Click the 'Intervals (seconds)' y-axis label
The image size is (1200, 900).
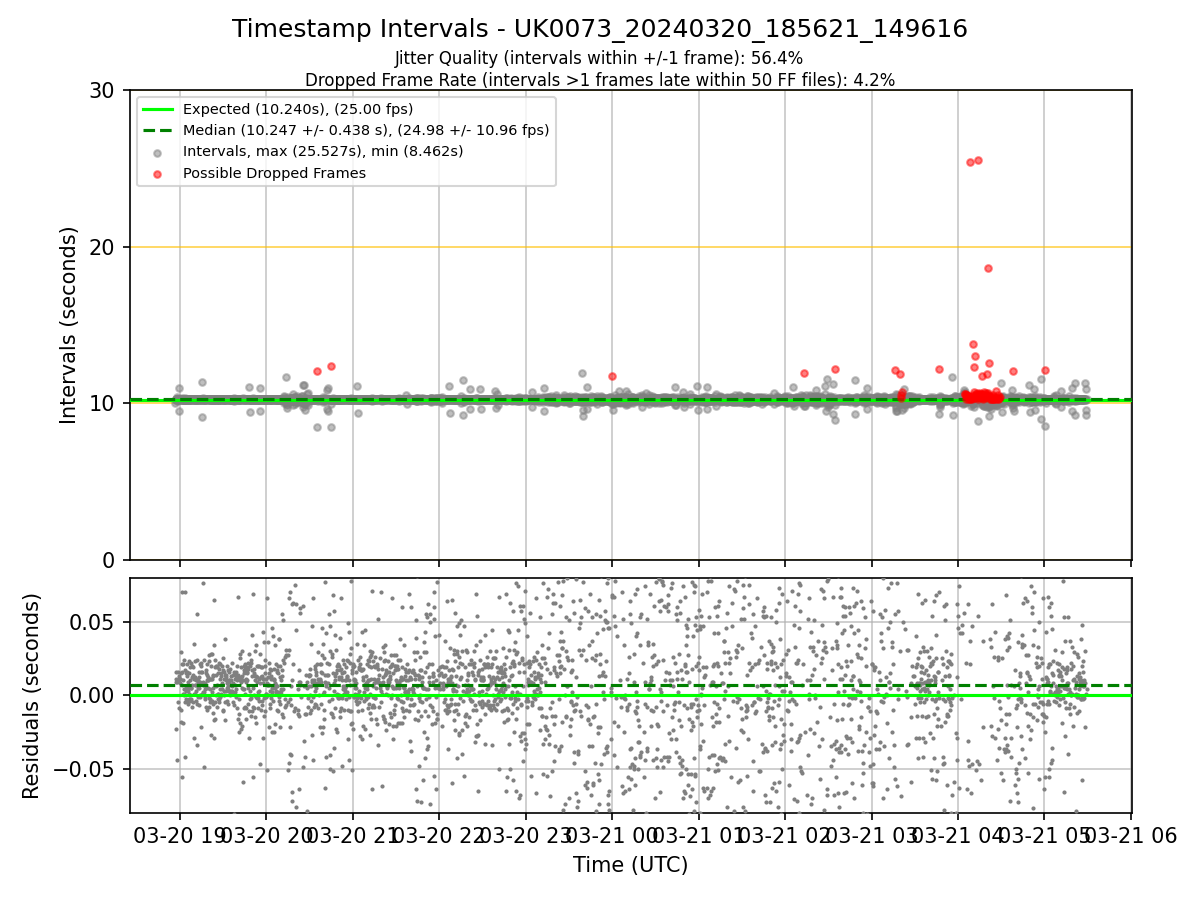pyautogui.click(x=69, y=325)
